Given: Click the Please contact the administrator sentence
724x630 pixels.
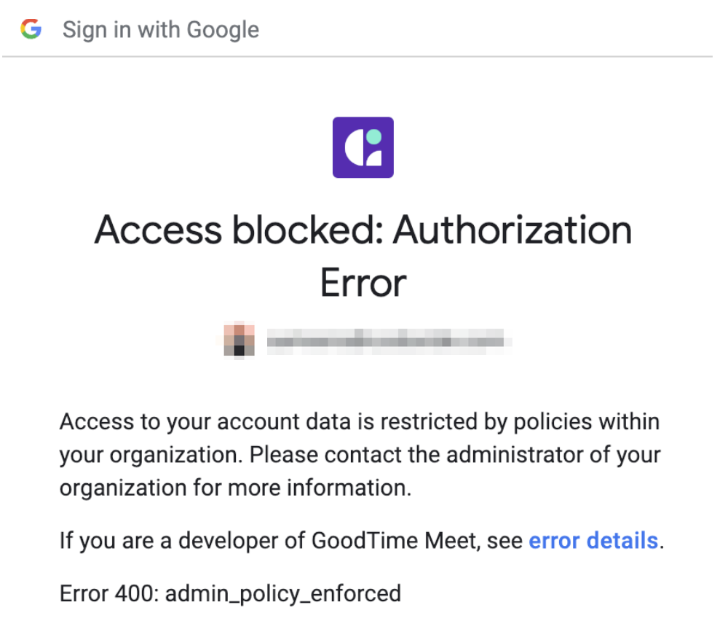Looking at the screenshot, I should (x=455, y=455).
